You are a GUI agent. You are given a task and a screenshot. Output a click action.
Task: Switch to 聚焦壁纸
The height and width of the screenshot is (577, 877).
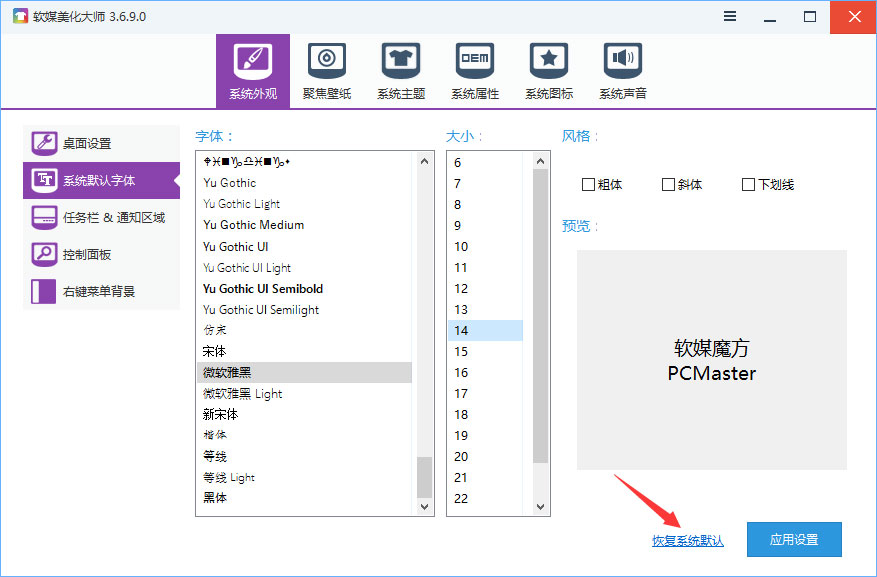(x=326, y=70)
